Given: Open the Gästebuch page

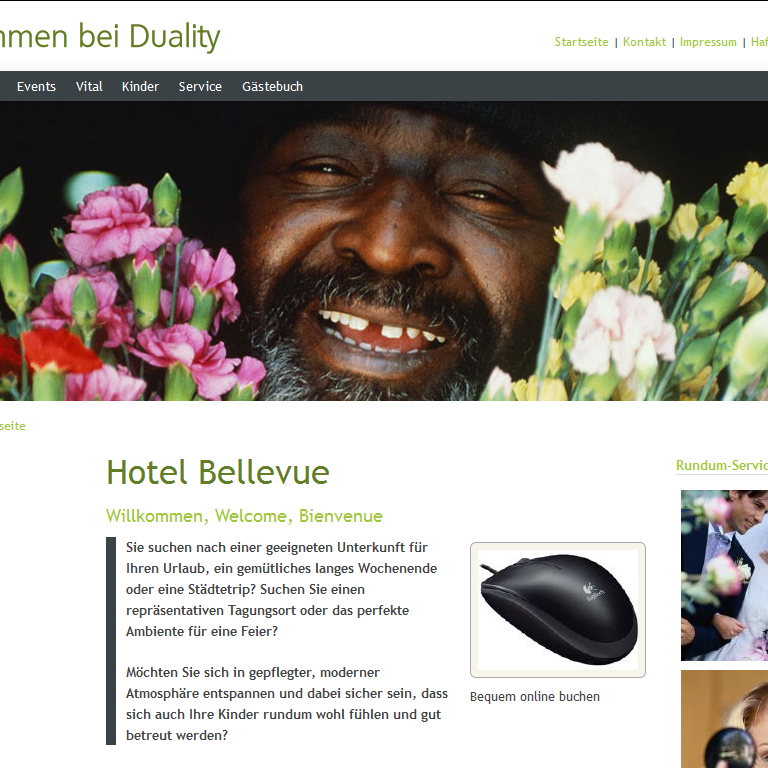Looking at the screenshot, I should pos(272,87).
